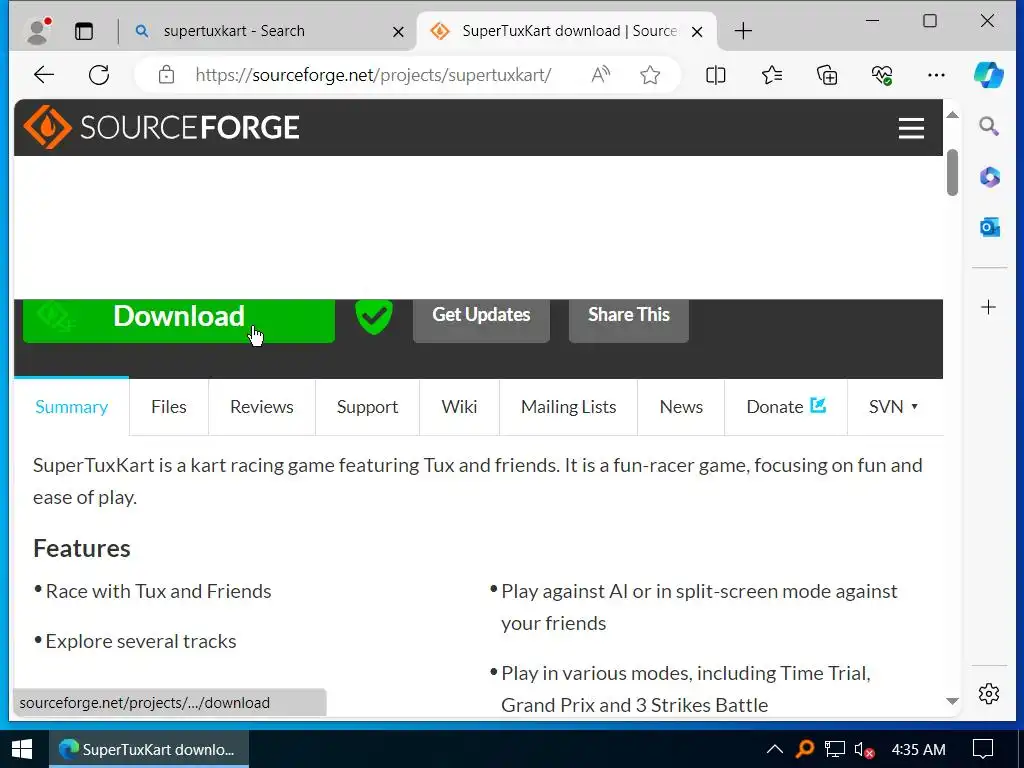The height and width of the screenshot is (768, 1024).
Task: Open the Wiki tab
Action: point(460,407)
